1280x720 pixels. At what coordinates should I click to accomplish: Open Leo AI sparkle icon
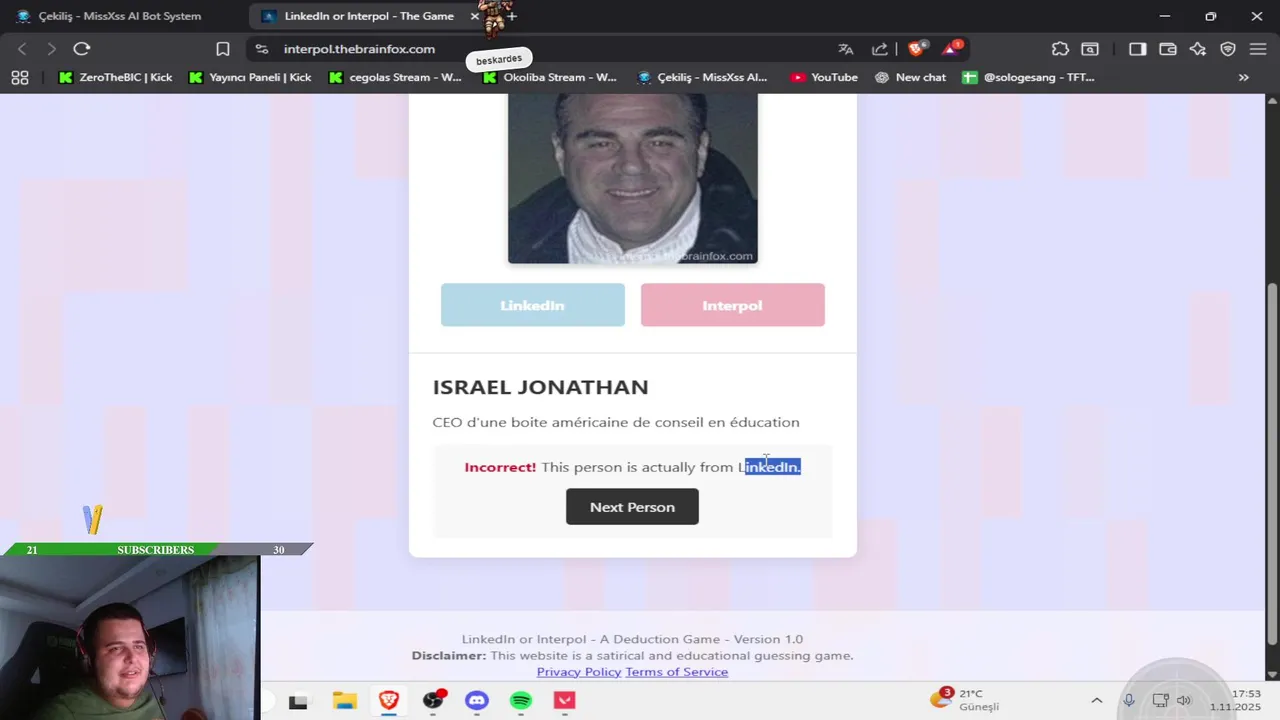click(1198, 49)
